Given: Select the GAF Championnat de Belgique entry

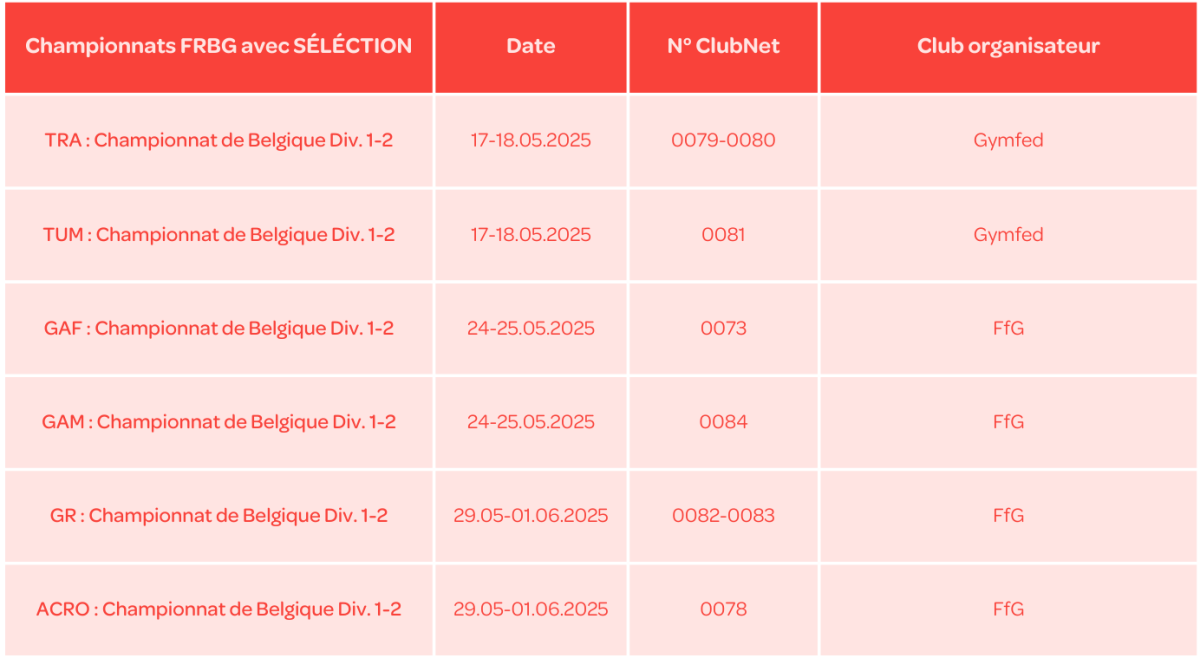Looking at the screenshot, I should click(219, 328).
